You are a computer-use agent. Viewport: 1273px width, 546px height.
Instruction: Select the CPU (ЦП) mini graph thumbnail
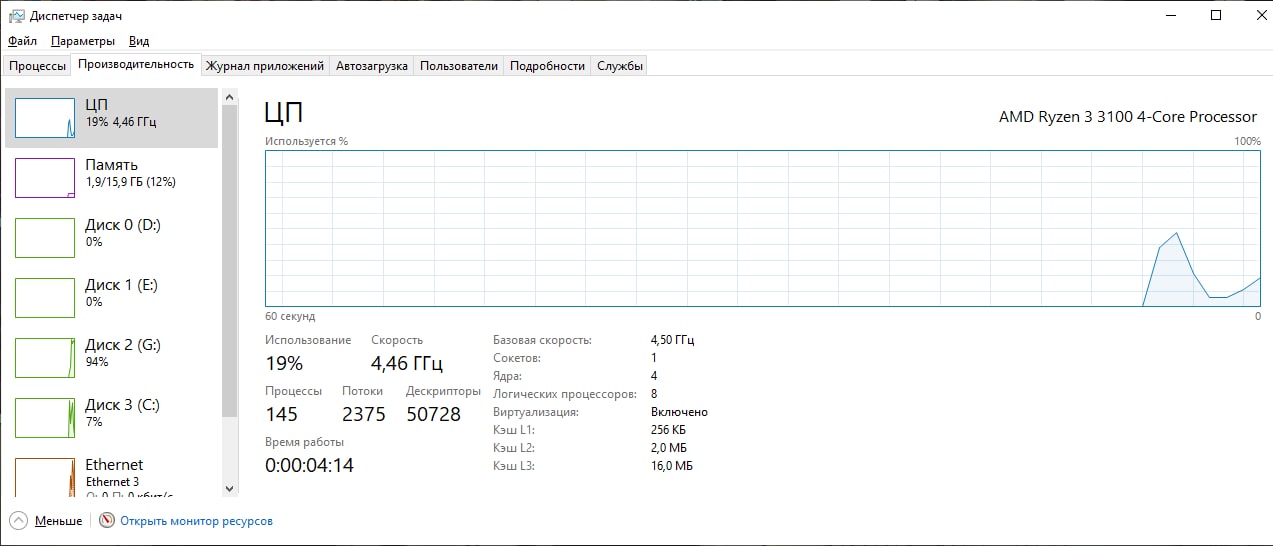45,118
